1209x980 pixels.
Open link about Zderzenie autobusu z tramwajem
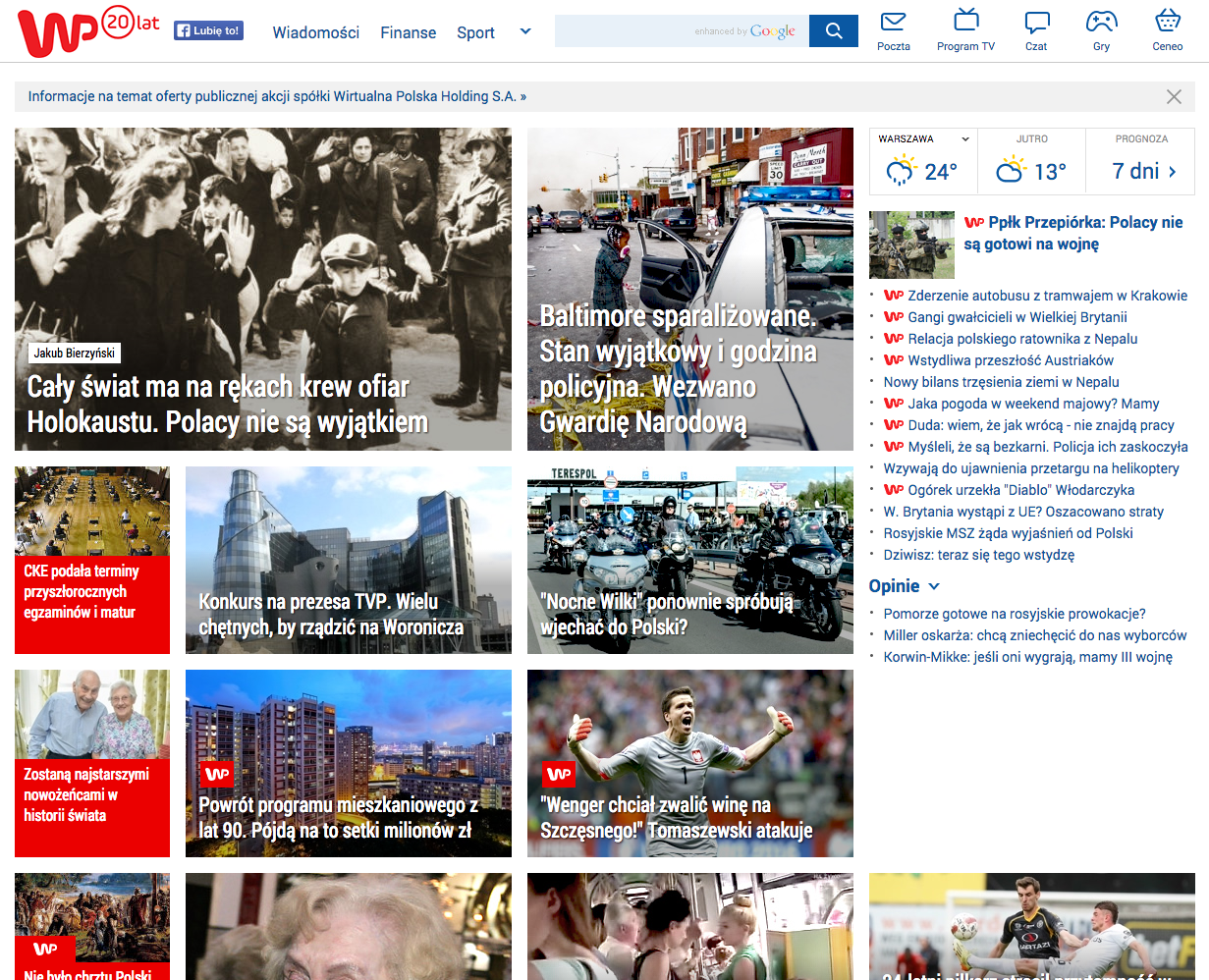1047,296
